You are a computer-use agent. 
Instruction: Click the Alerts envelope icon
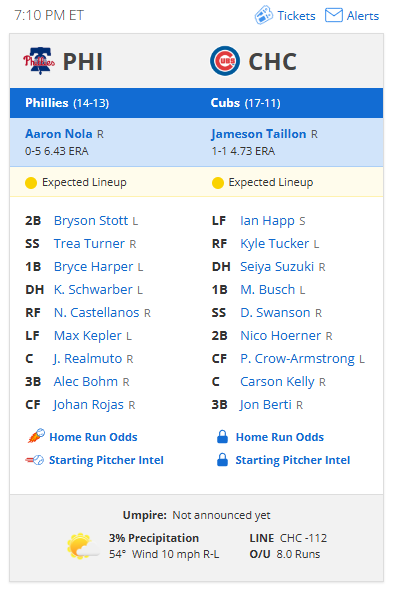coord(334,15)
